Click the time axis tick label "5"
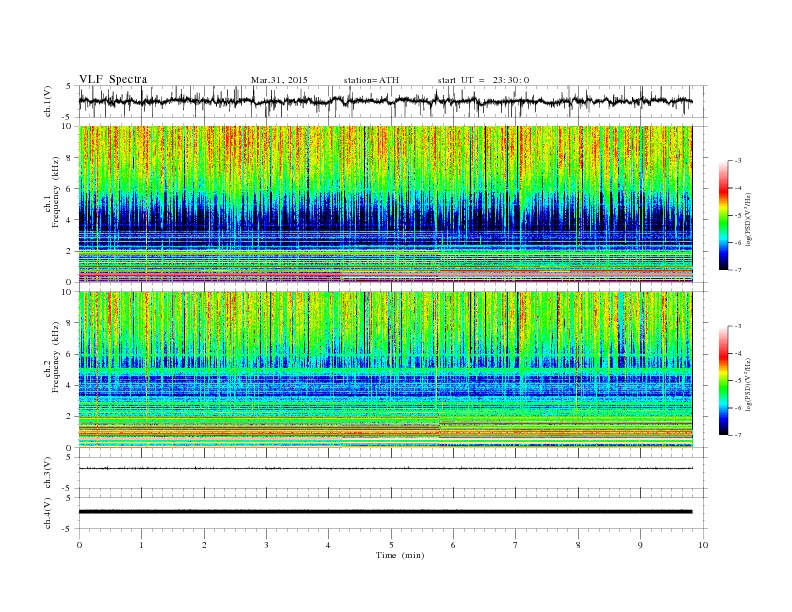This screenshot has height=612, width=792. [391, 545]
